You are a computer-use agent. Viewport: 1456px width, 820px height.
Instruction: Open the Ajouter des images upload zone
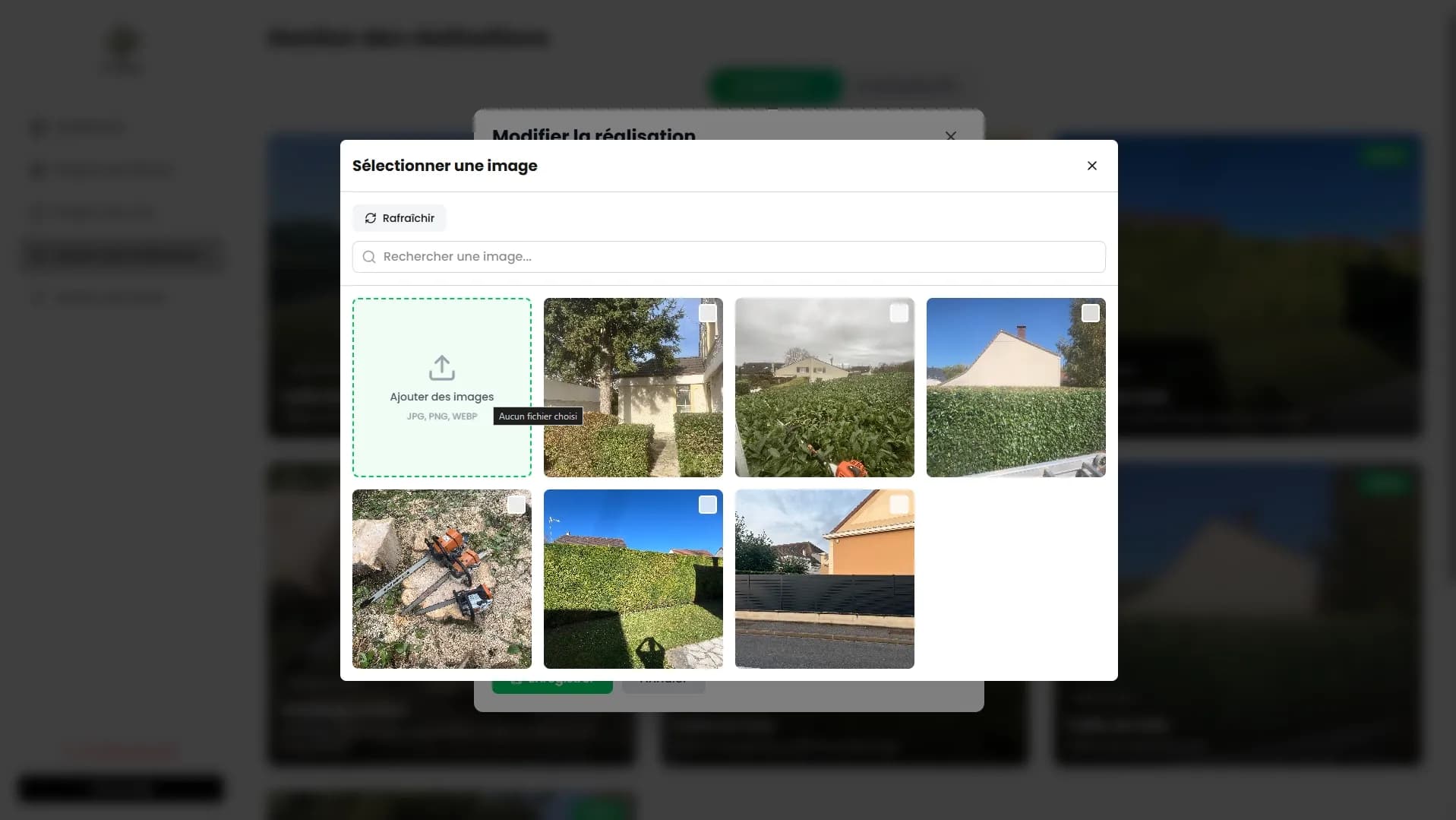pos(442,388)
